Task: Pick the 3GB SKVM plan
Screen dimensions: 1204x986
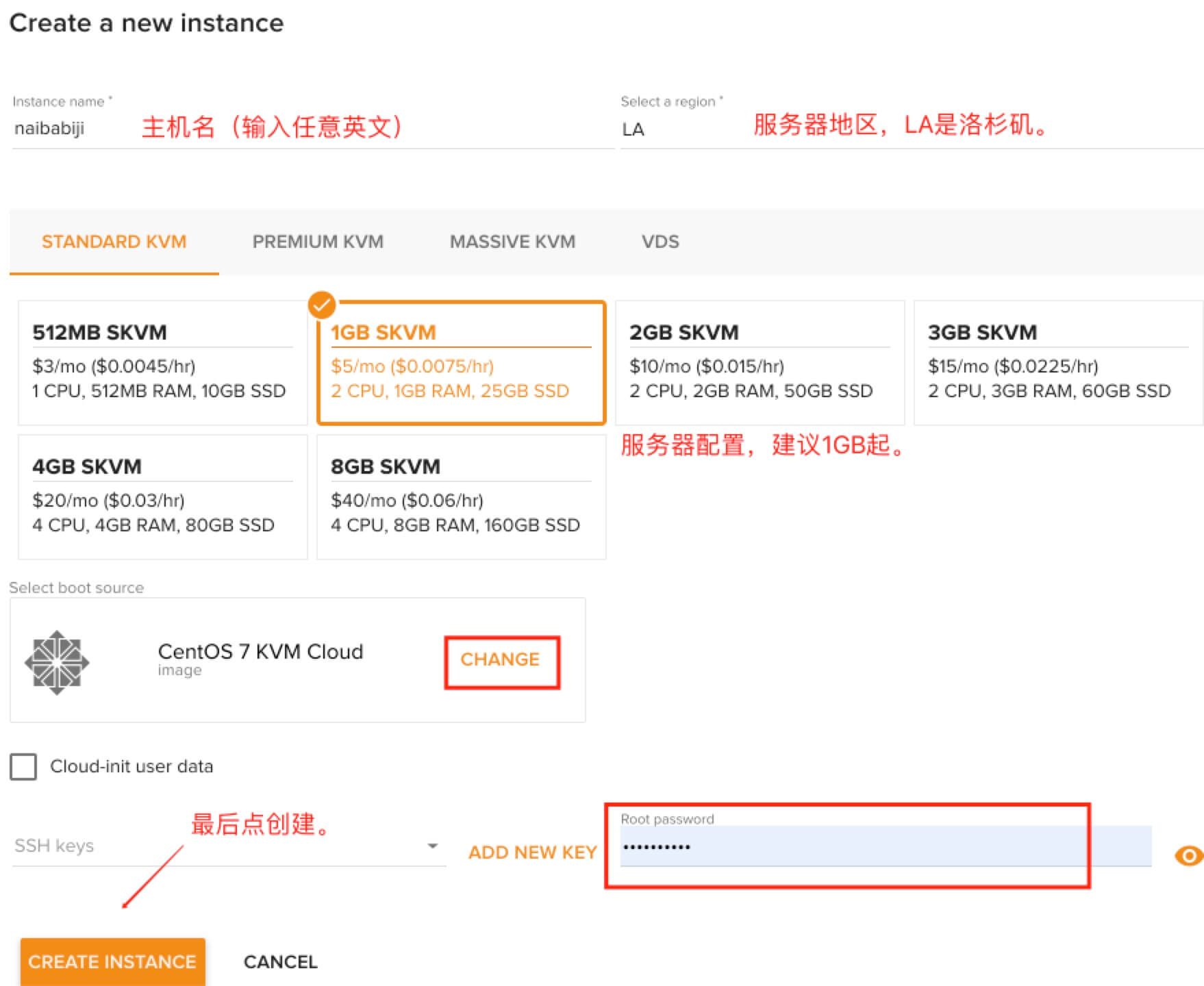Action: pyautogui.click(x=1057, y=362)
